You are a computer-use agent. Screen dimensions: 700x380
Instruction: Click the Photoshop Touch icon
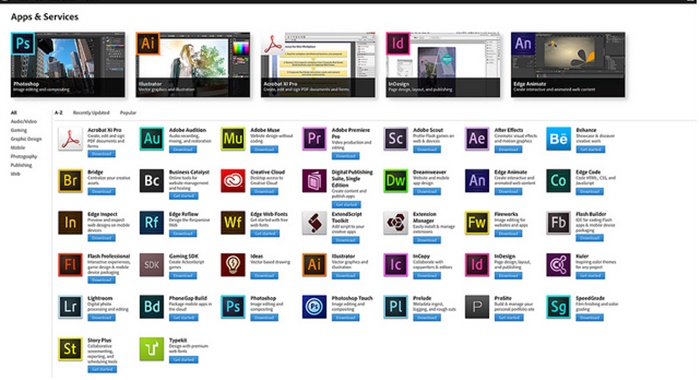(314, 307)
